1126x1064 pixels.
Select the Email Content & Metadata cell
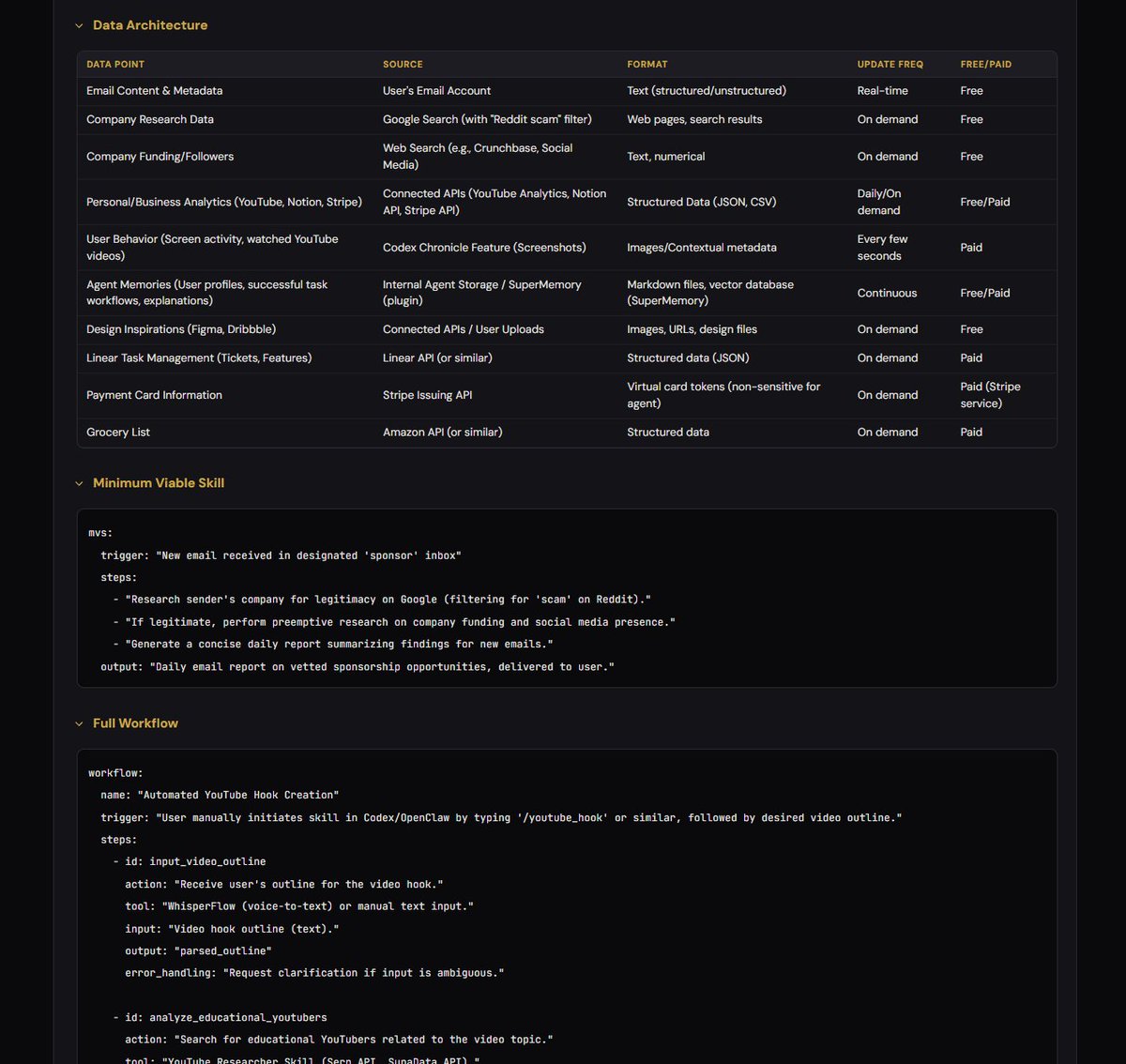pos(155,91)
